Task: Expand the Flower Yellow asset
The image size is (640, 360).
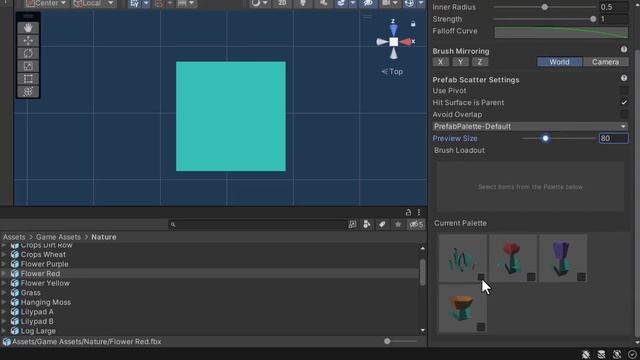Action: [4, 283]
